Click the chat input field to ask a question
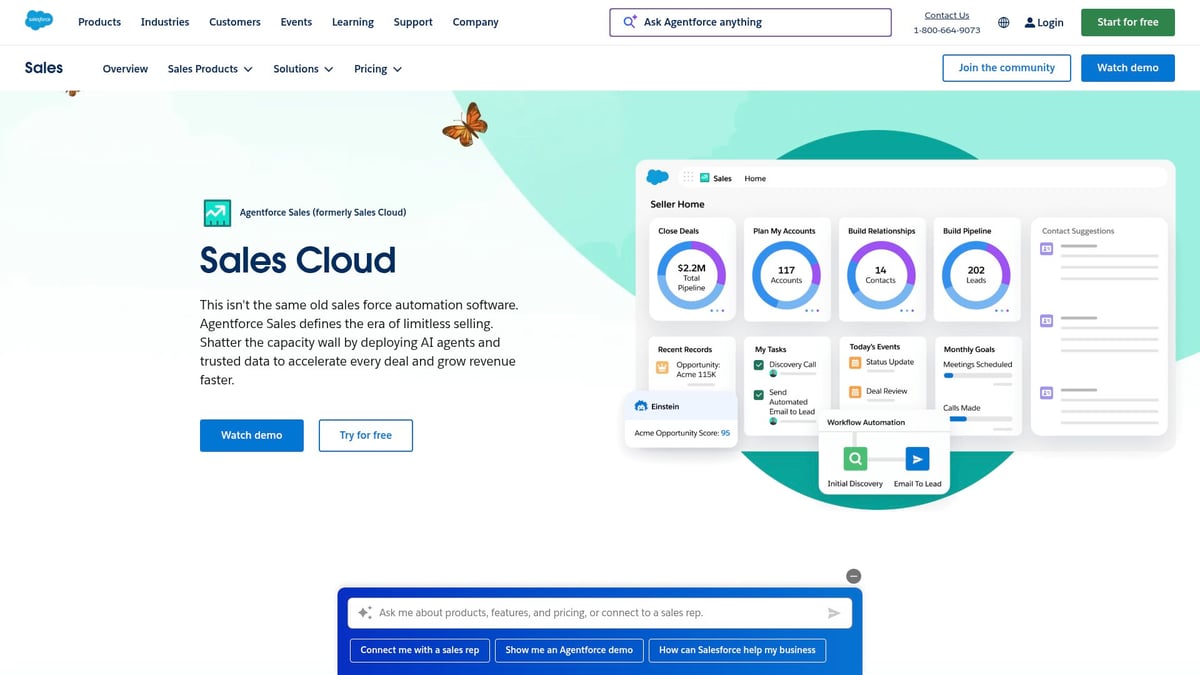Image resolution: width=1200 pixels, height=675 pixels. 600,612
